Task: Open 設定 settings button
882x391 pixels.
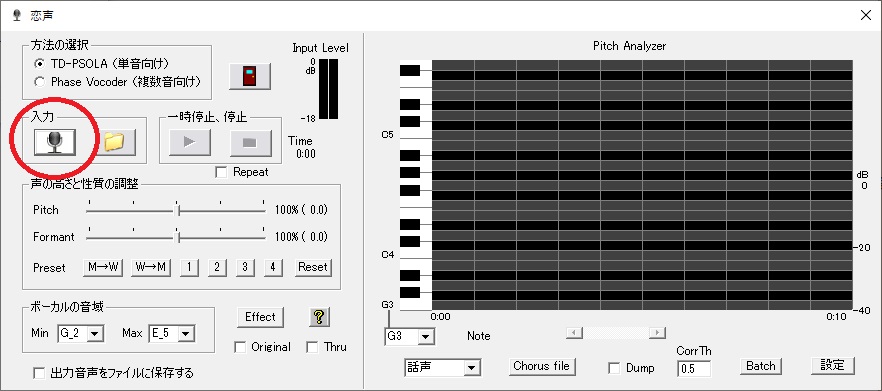Action: [x=832, y=365]
